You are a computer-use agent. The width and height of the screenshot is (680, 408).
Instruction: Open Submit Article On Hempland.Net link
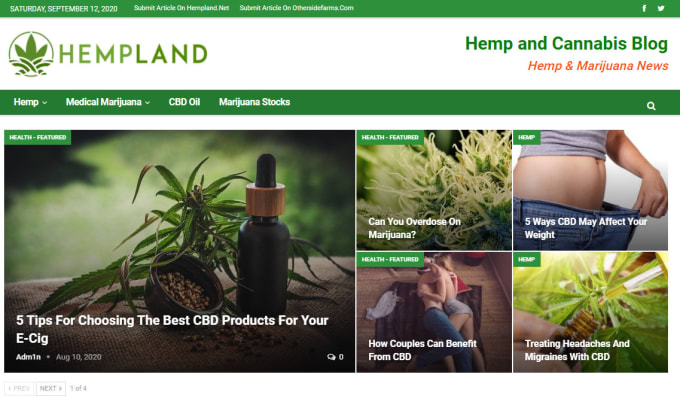181,8
